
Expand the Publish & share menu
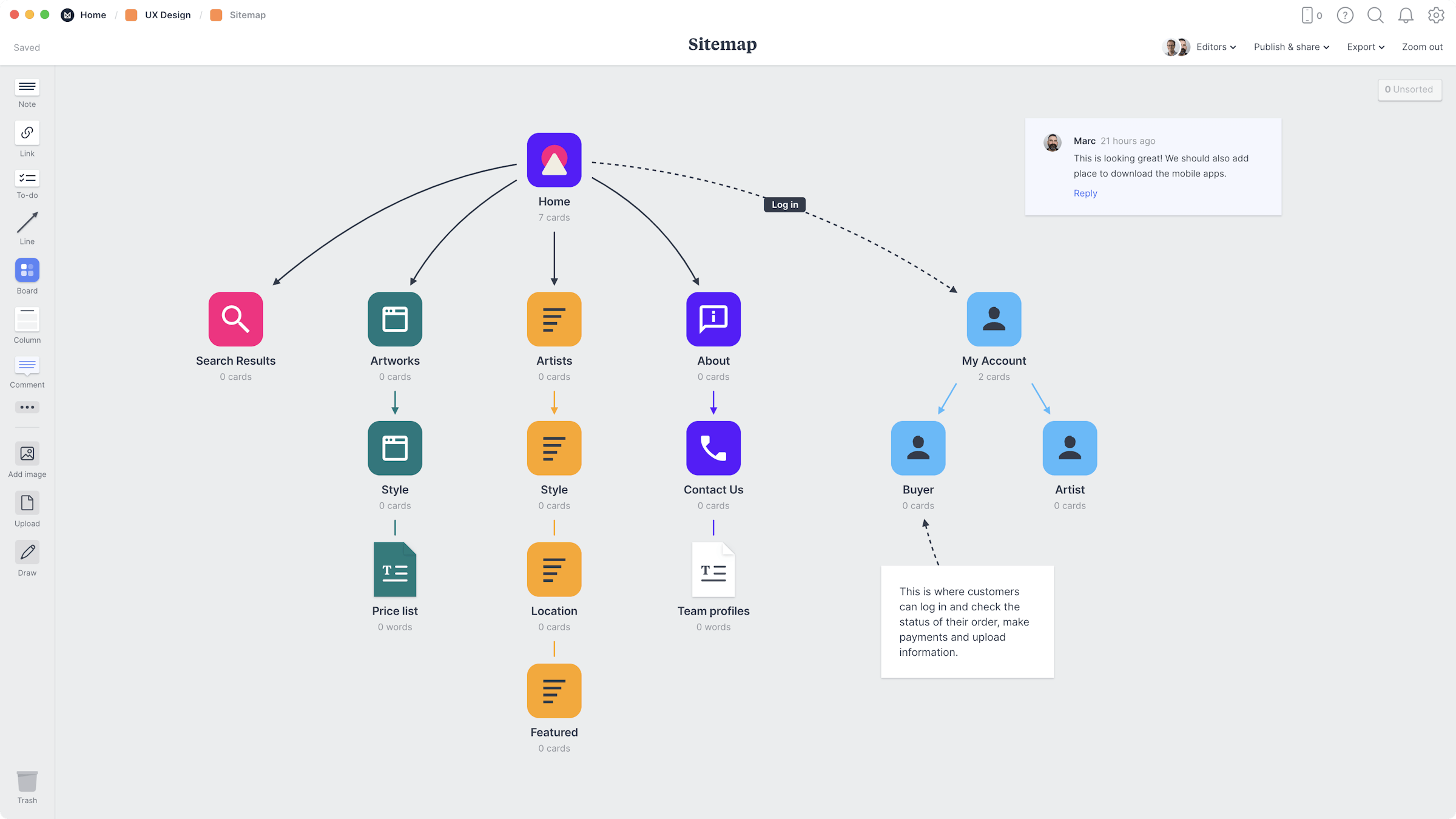(x=1292, y=46)
